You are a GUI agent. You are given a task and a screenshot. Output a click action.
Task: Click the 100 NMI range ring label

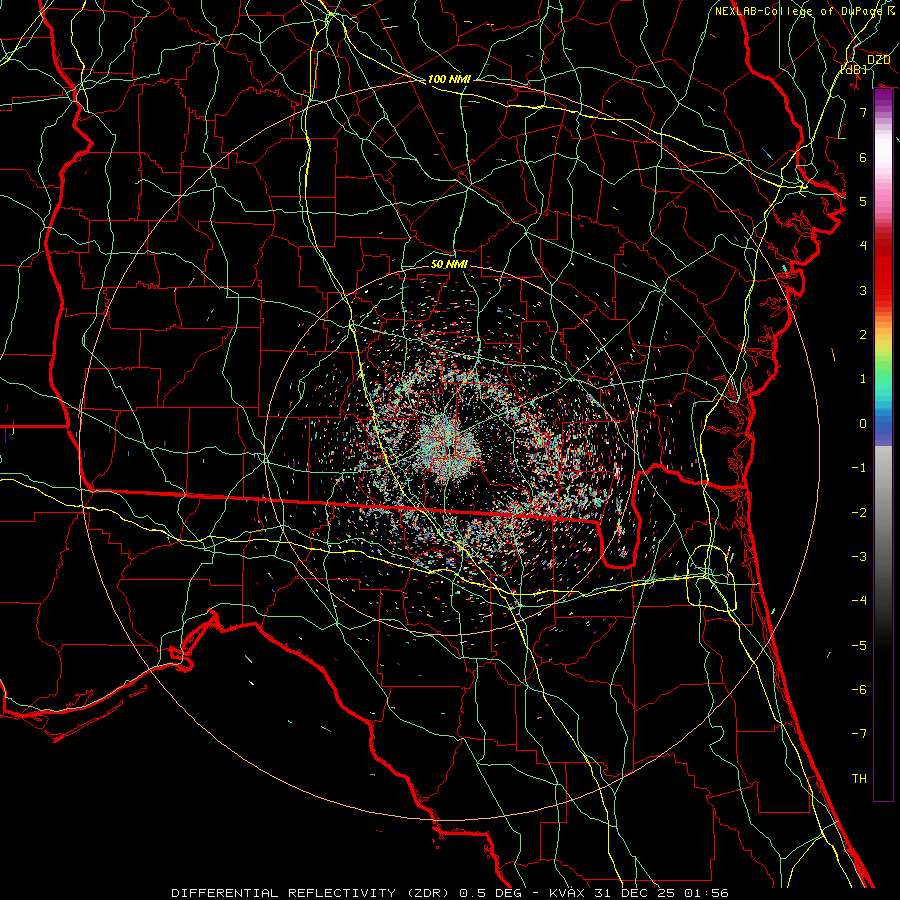pos(449,79)
